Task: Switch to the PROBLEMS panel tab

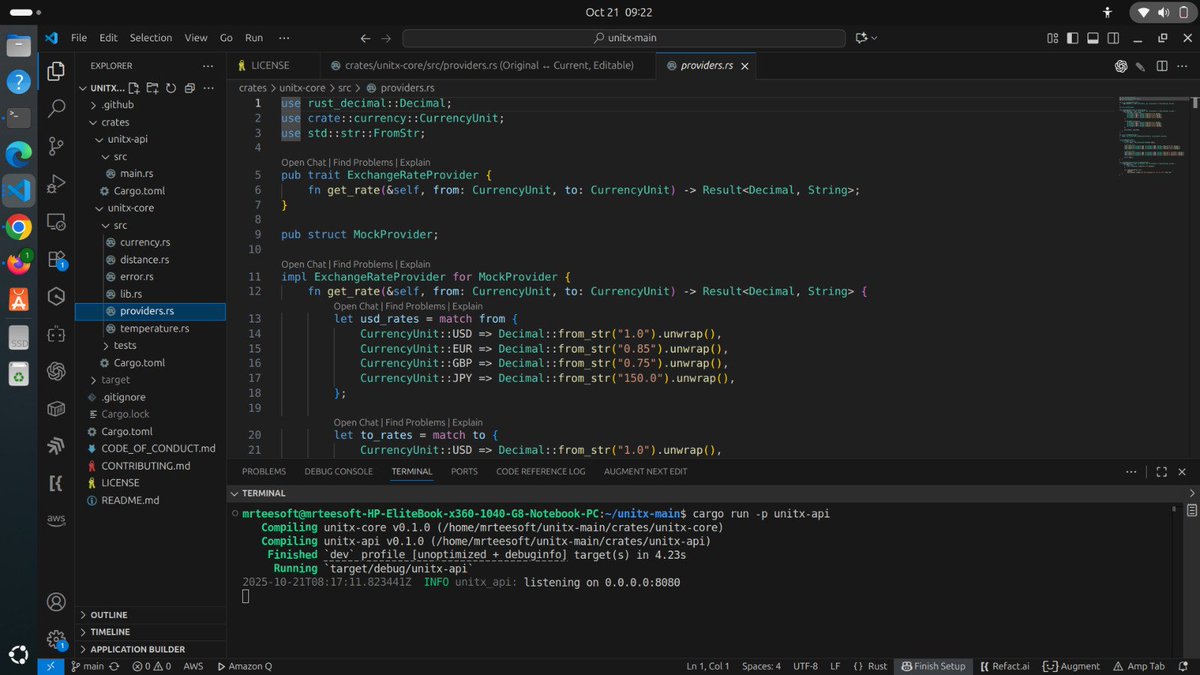Action: click(x=264, y=471)
